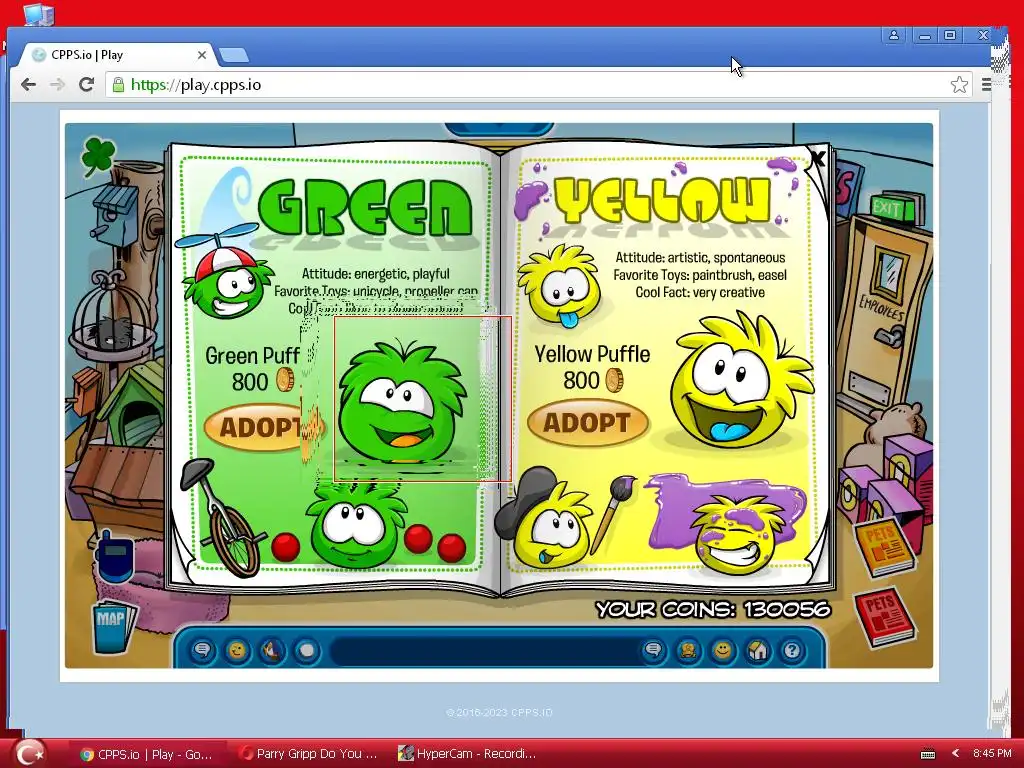Image resolution: width=1024 pixels, height=768 pixels.
Task: Click the green HTTPS lock icon
Action: click(x=118, y=84)
